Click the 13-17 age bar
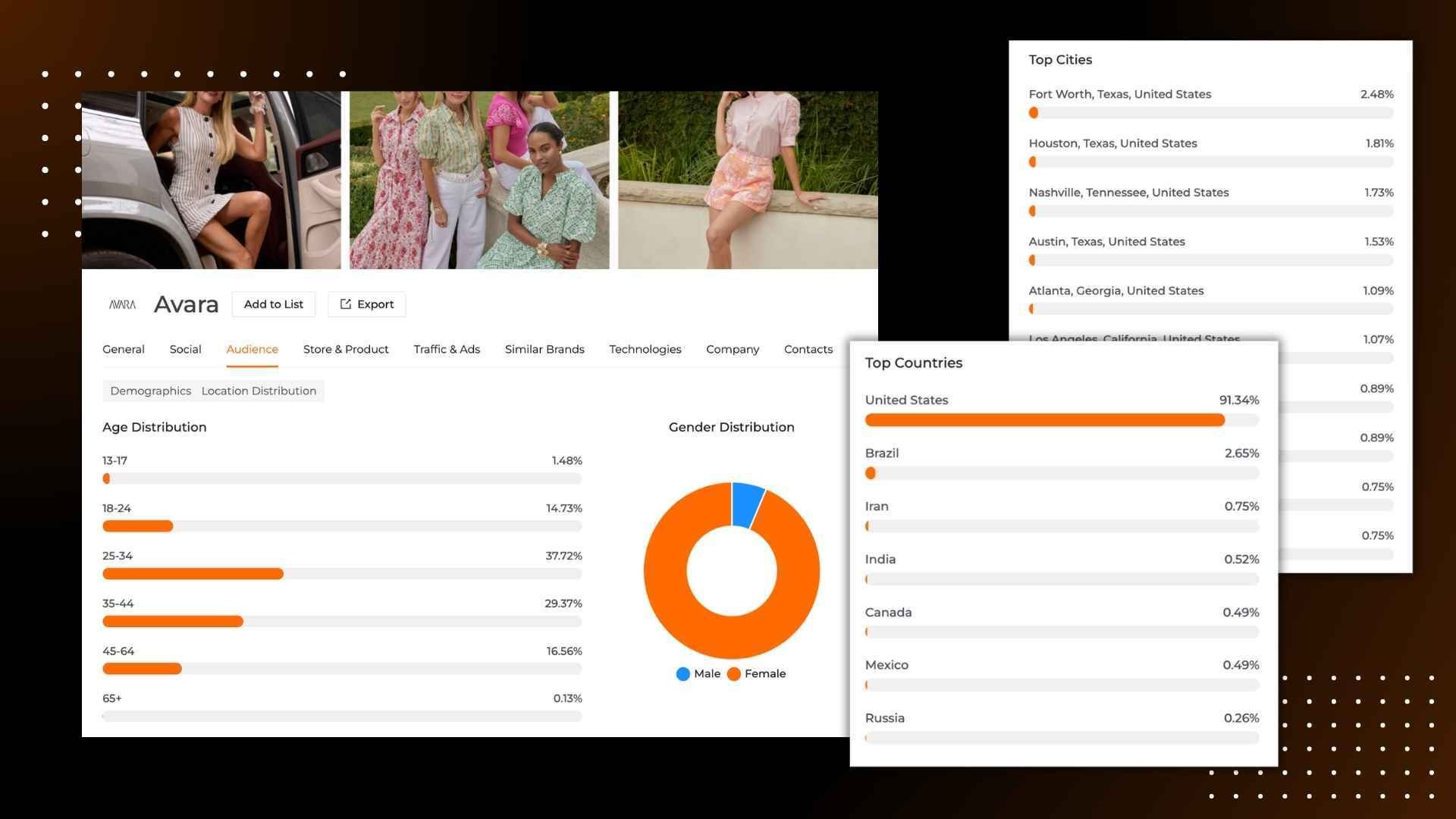This screenshot has width=1456, height=819. [x=342, y=479]
